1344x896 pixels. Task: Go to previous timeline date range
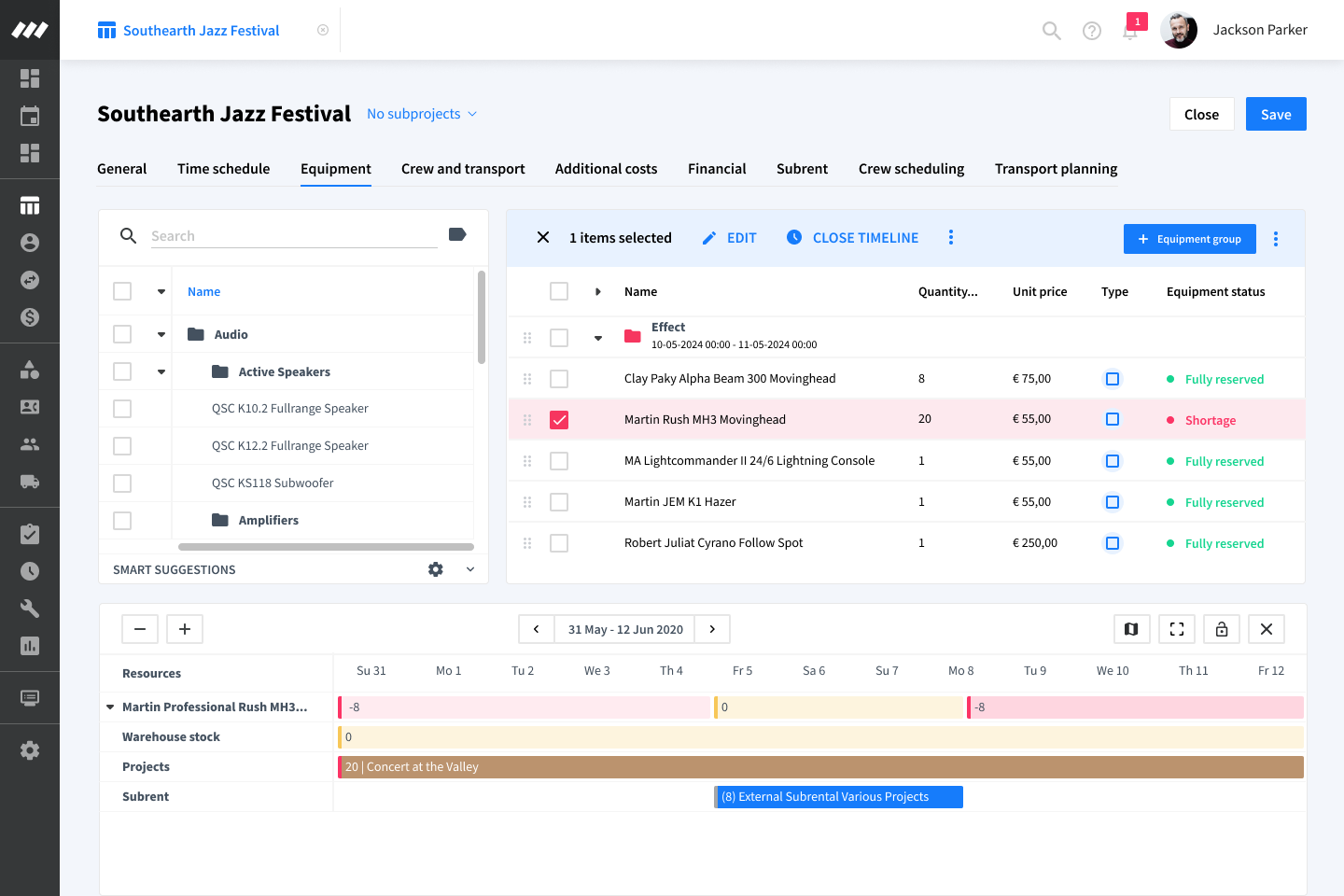[x=537, y=629]
